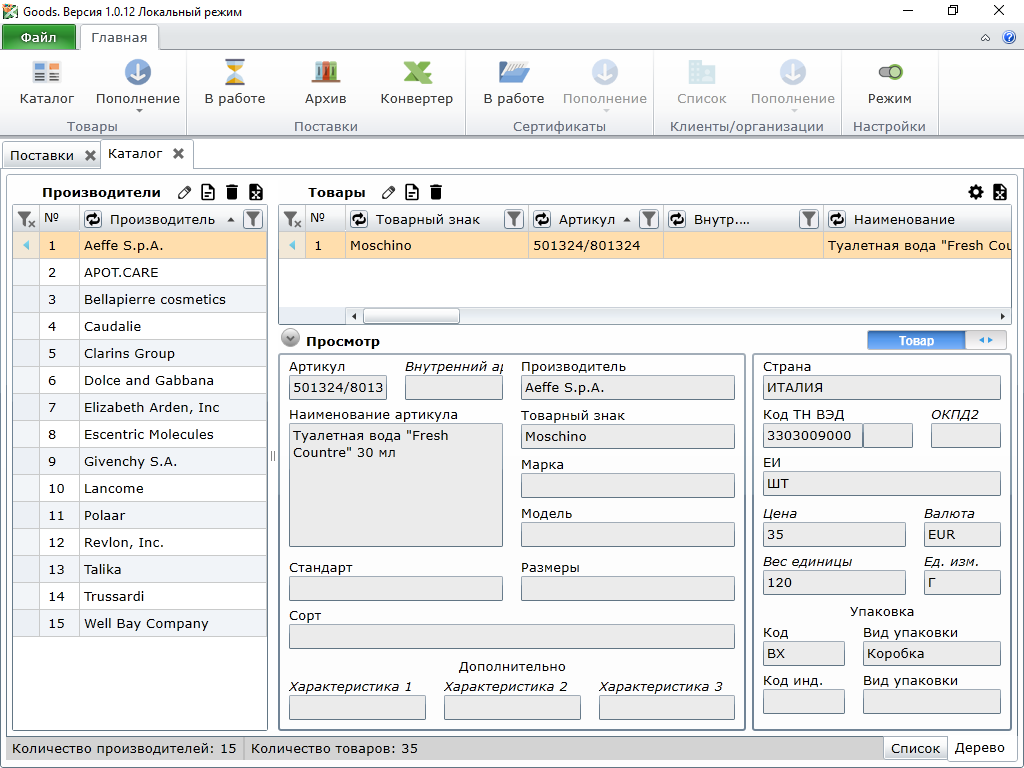
Task: Delete the selected product using the Товары trash icon
Action: tap(436, 192)
